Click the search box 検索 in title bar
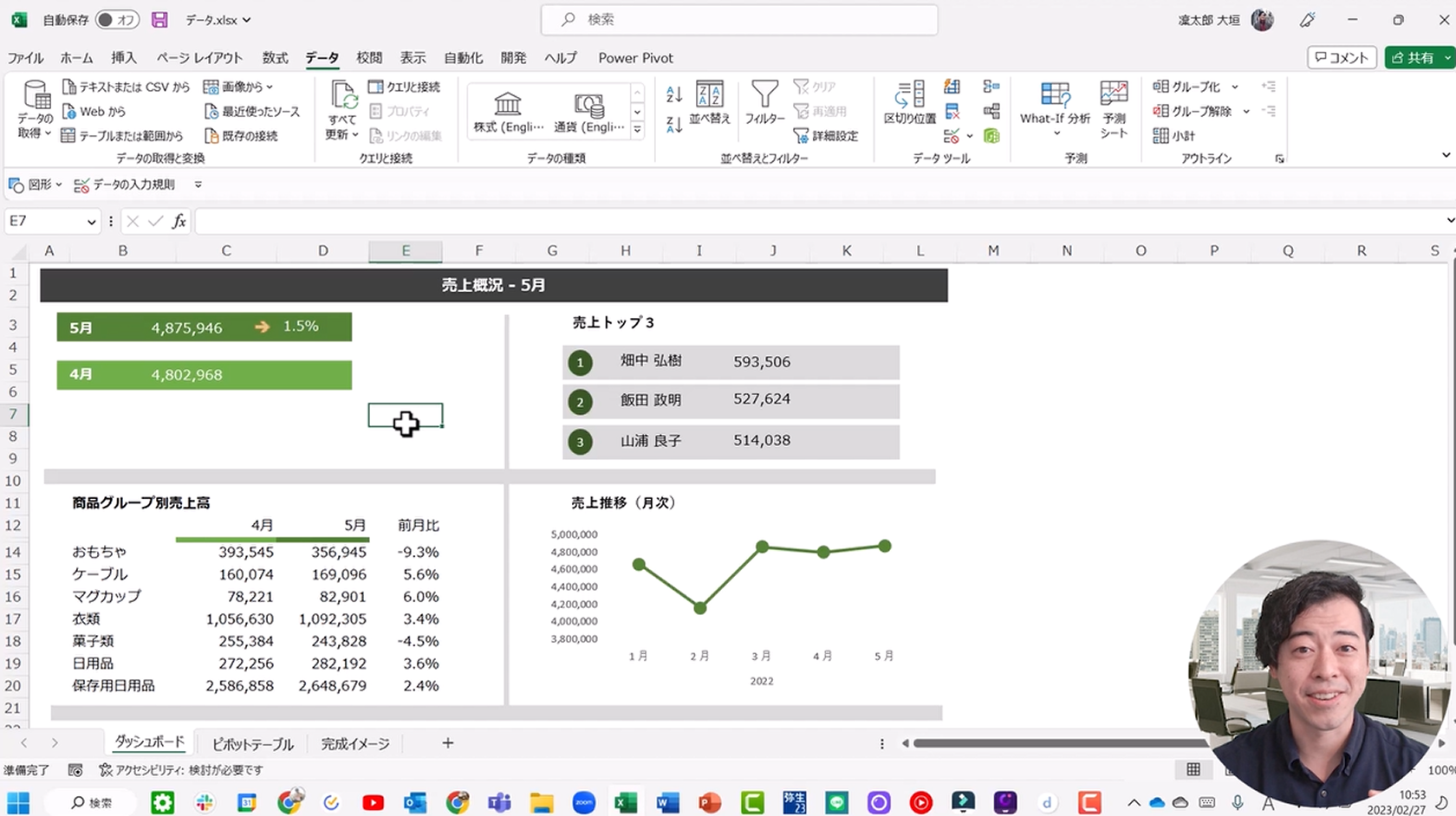The image size is (1456, 816). pos(739,19)
